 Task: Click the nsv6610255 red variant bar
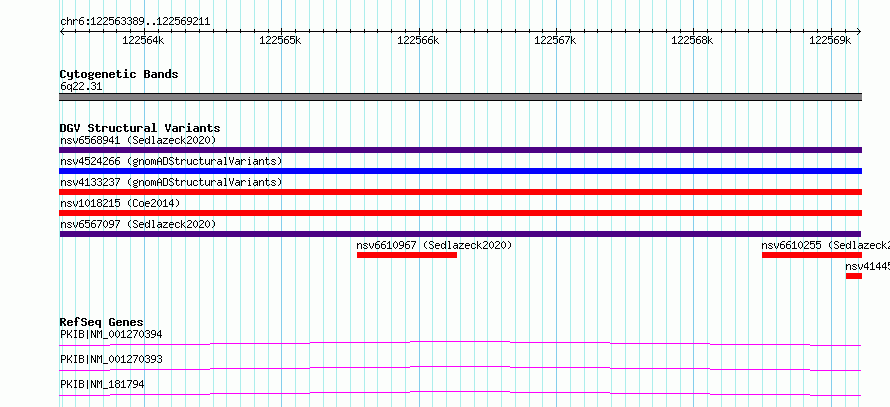[x=812, y=255]
